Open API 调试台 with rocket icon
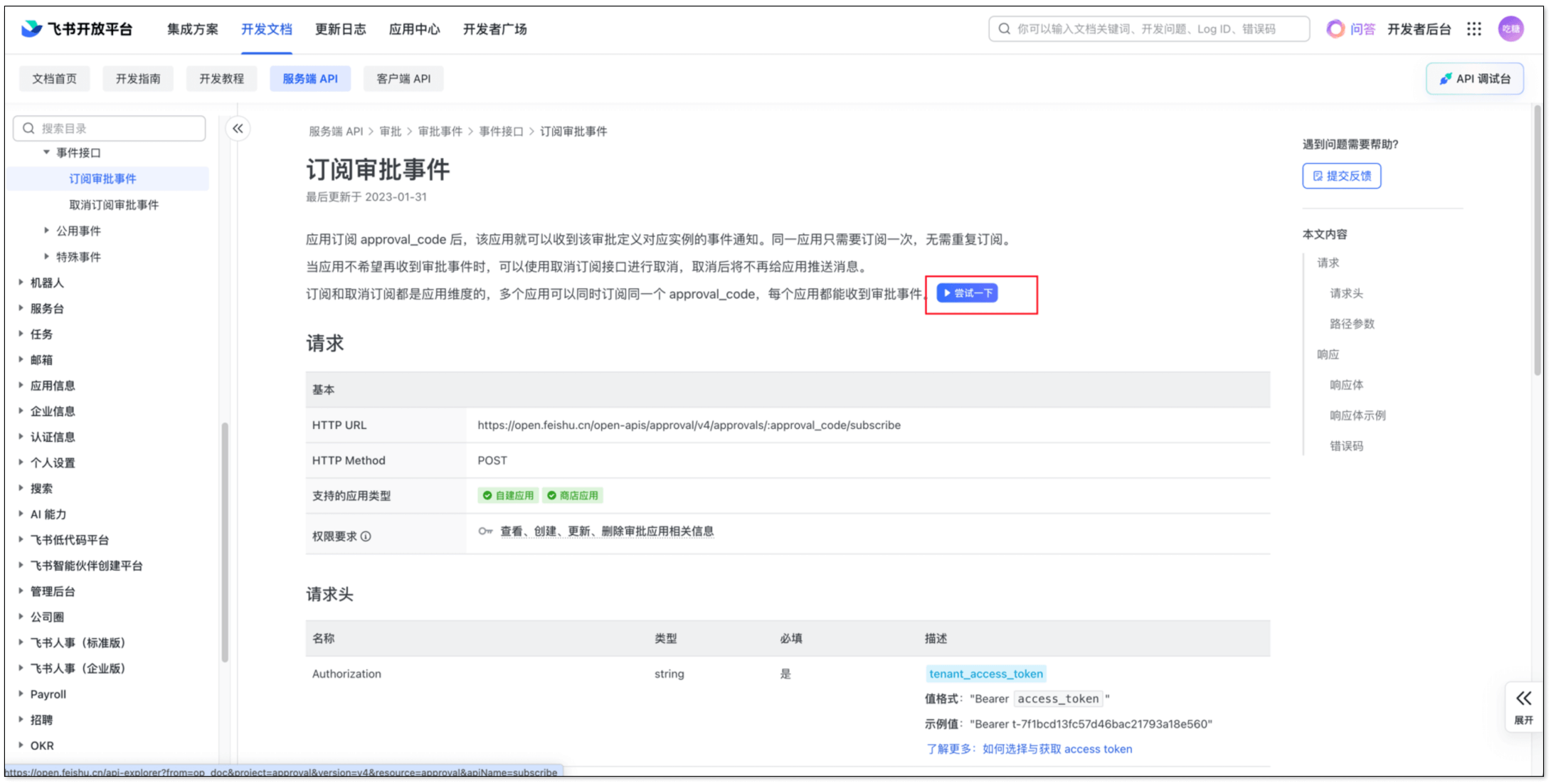 [x=1474, y=79]
